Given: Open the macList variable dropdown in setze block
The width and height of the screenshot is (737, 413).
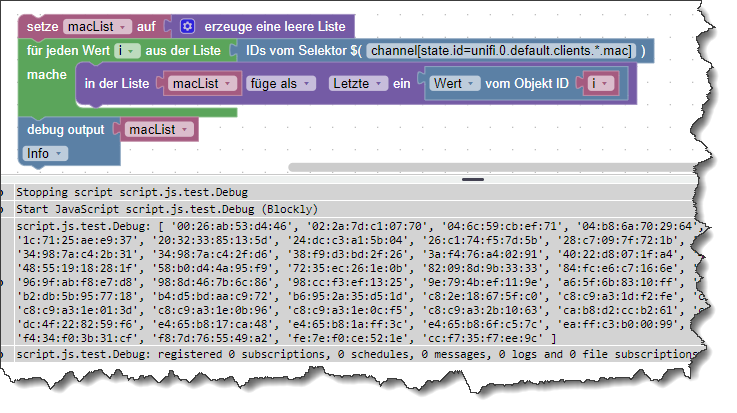Looking at the screenshot, I should tap(97, 27).
